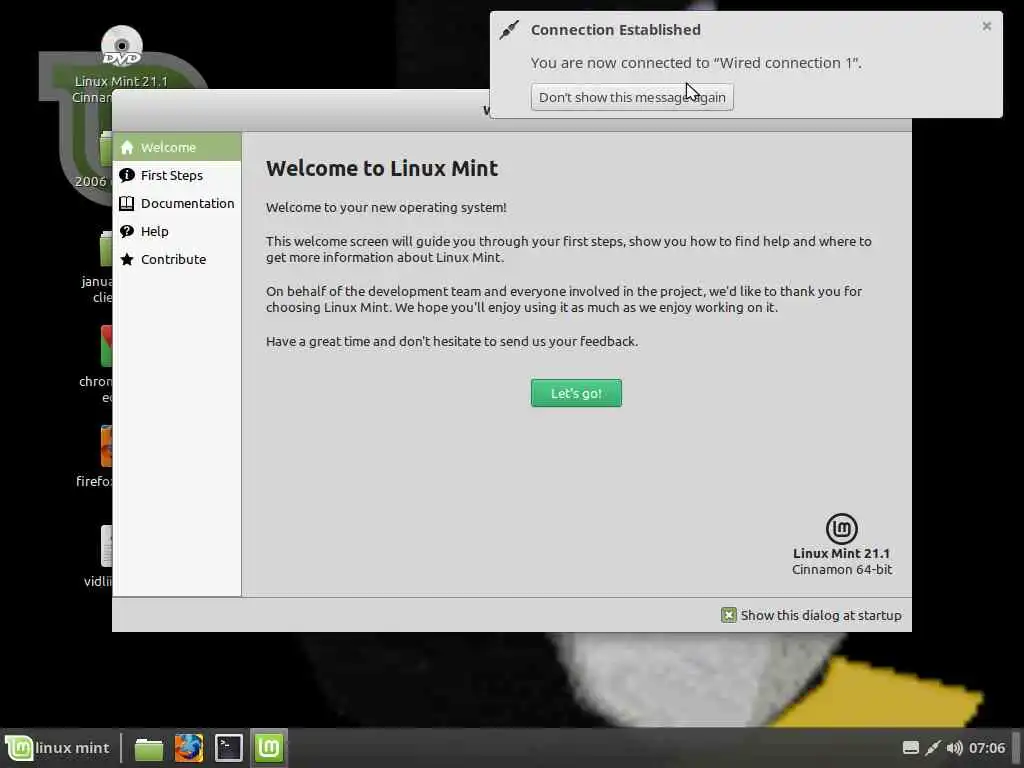Click the book icon beside Documentation
Image resolution: width=1024 pixels, height=768 pixels.
127,203
